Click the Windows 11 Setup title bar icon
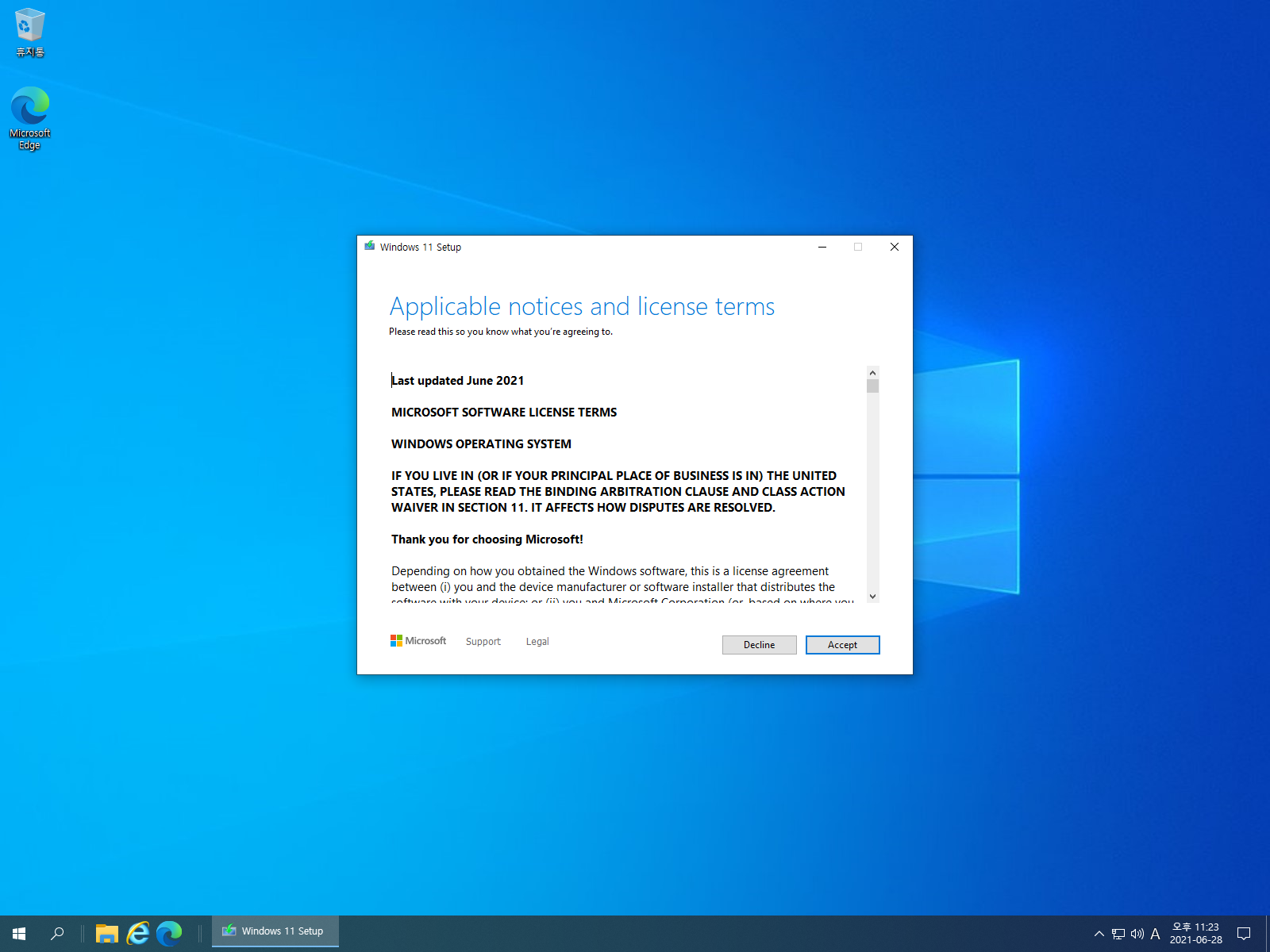This screenshot has height=952, width=1270. [370, 247]
